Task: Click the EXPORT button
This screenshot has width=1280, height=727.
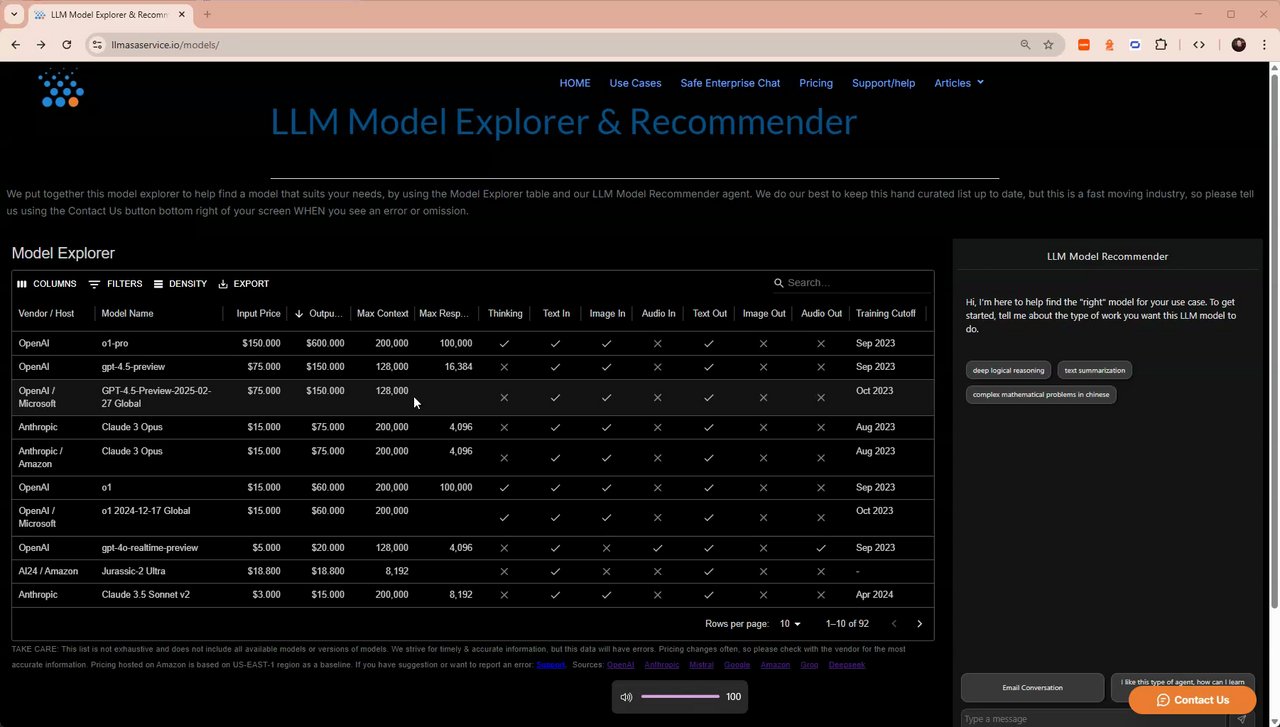Action: click(243, 284)
